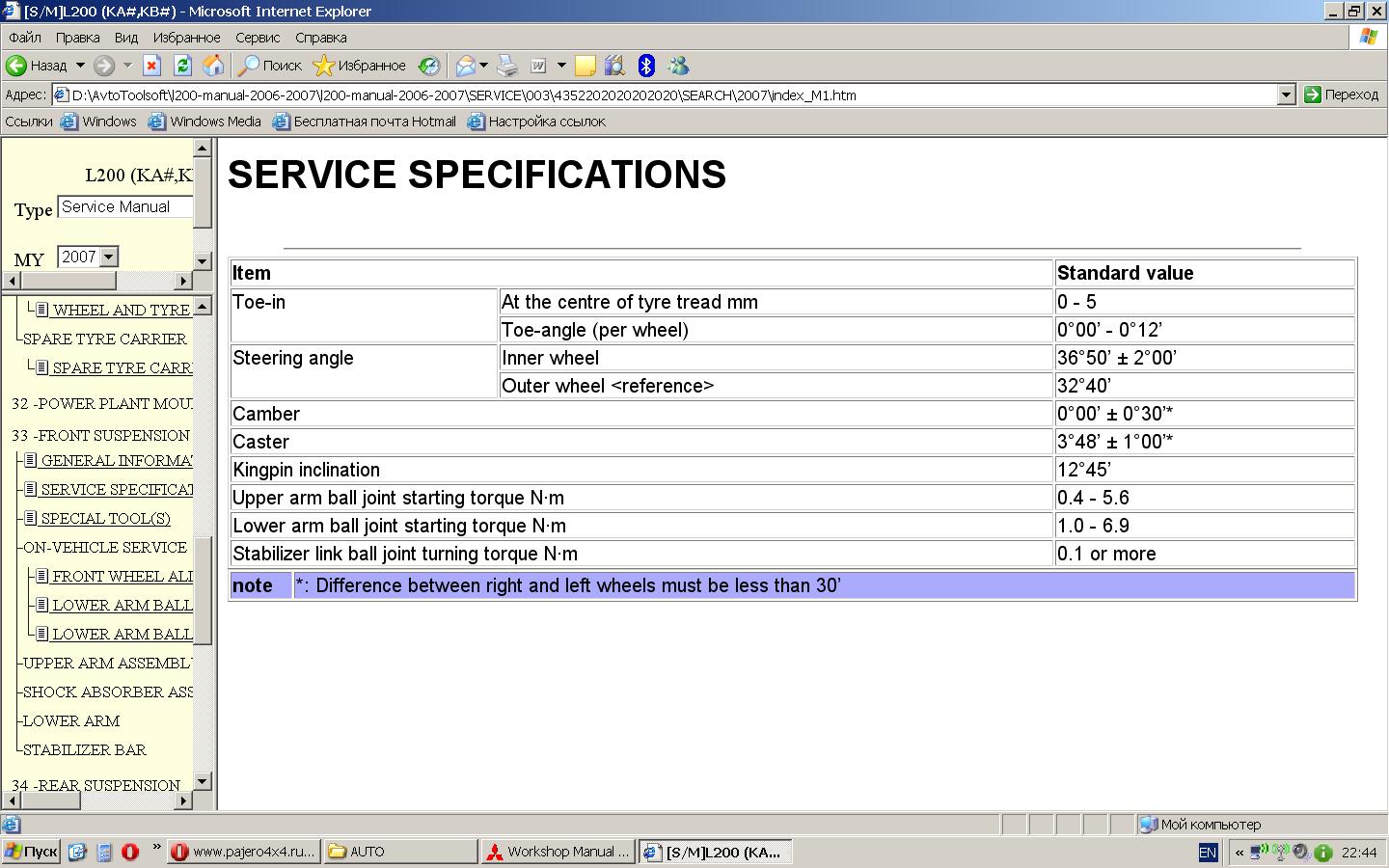The height and width of the screenshot is (868, 1389).
Task: Click the Bluetooth toolbar icon
Action: click(646, 66)
